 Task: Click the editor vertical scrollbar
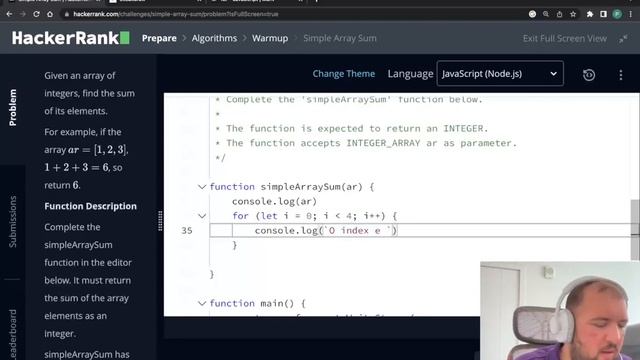pyautogui.click(x=635, y=230)
